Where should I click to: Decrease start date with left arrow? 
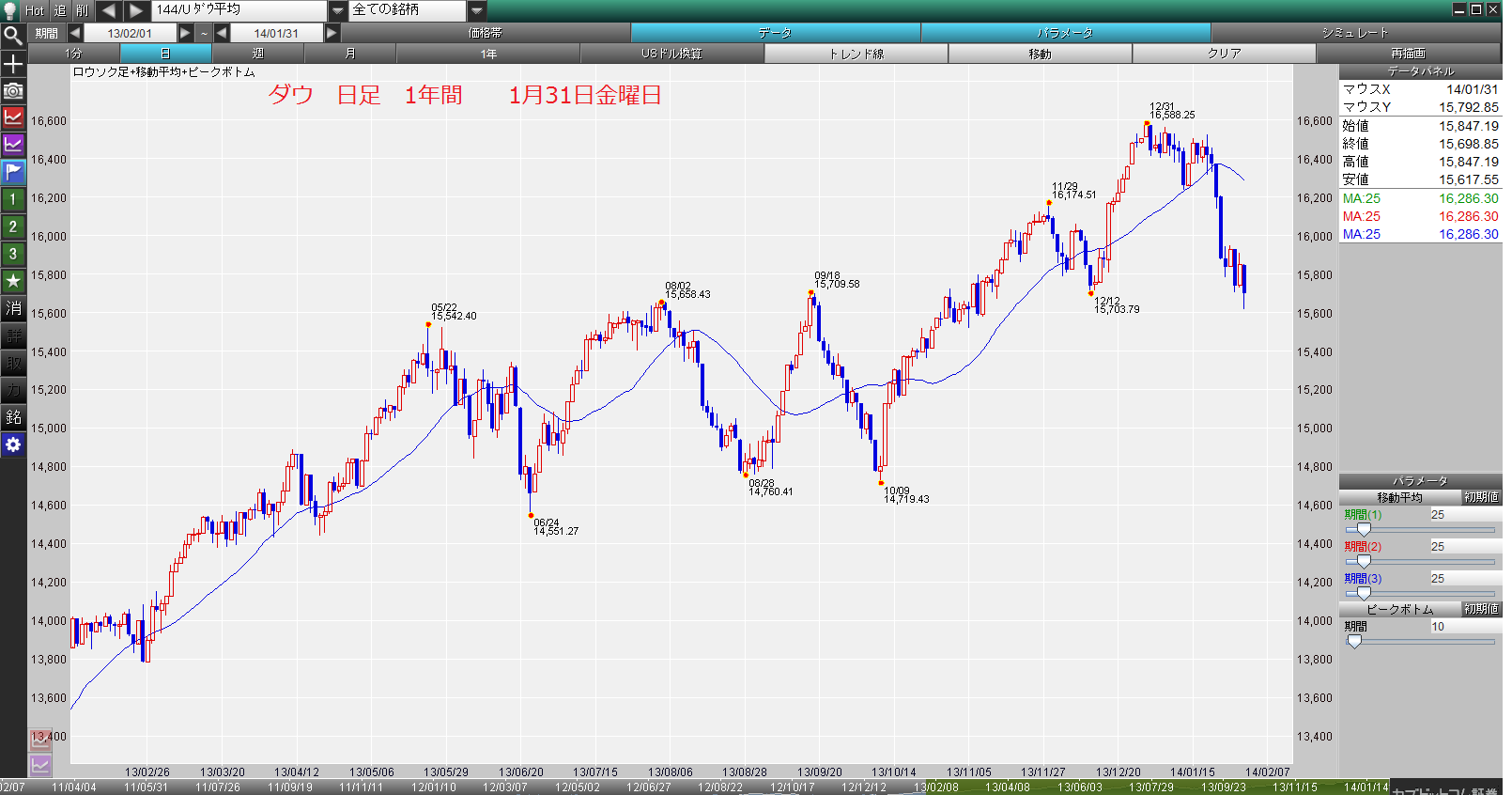(x=75, y=33)
